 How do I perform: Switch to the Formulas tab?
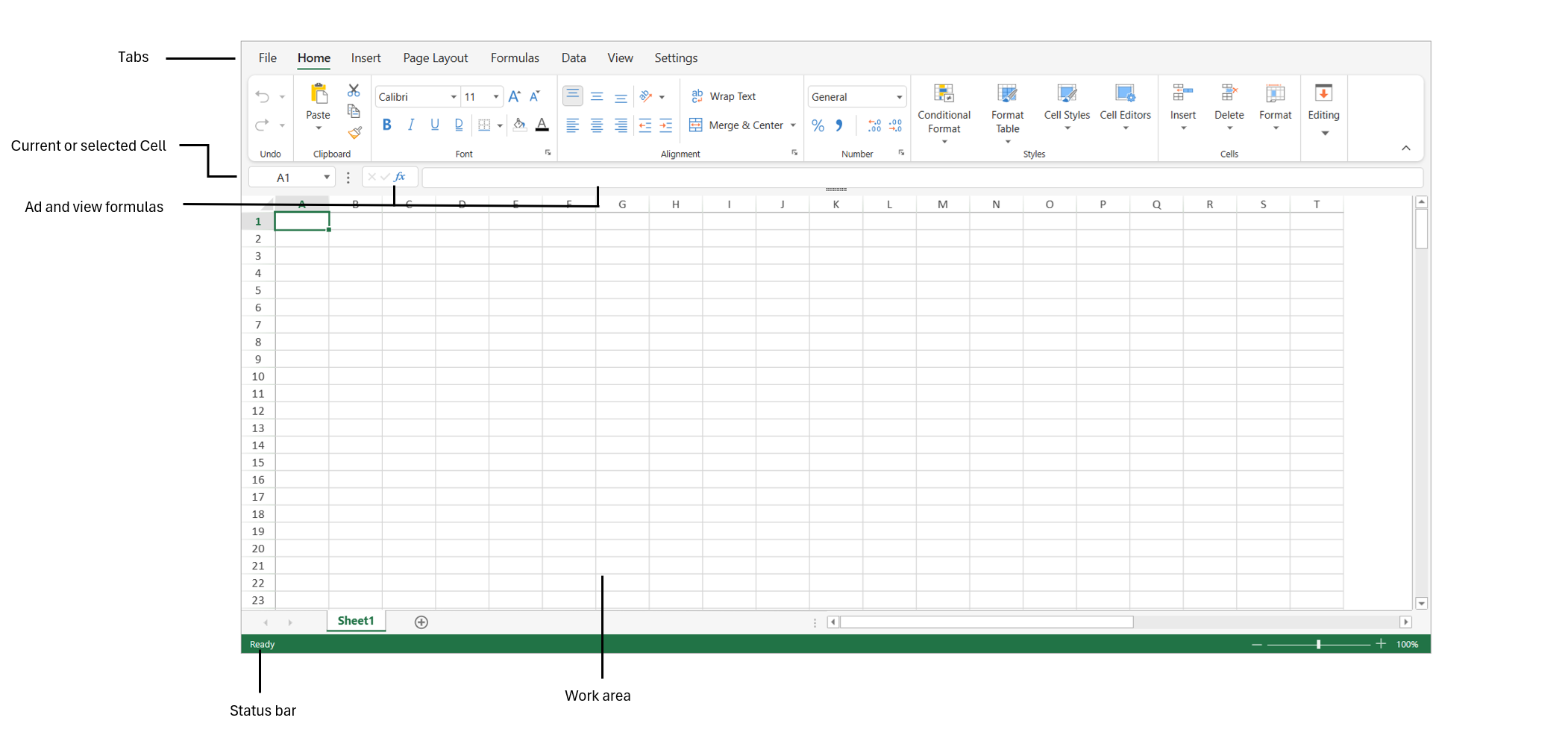515,57
